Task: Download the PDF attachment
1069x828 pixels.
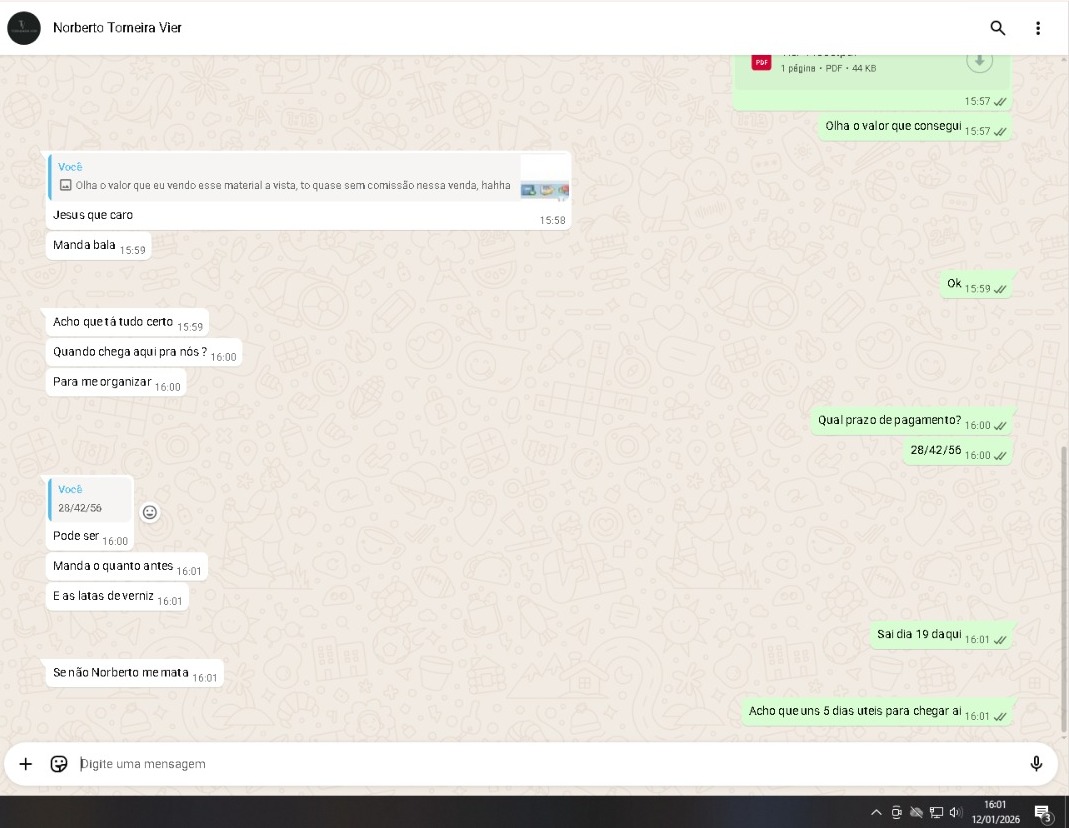Action: coord(979,61)
